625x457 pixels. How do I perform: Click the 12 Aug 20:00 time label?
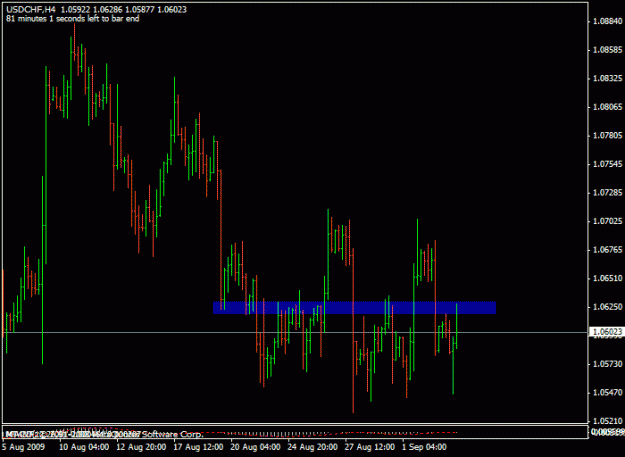[x=141, y=447]
